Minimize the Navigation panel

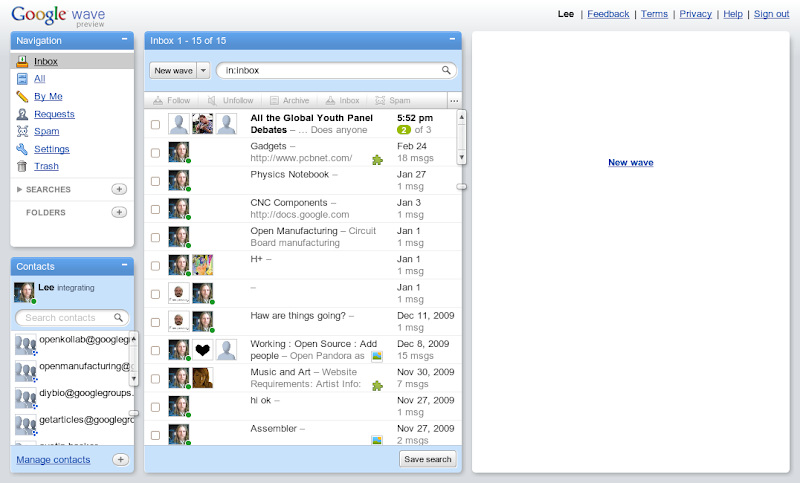pyautogui.click(x=124, y=39)
